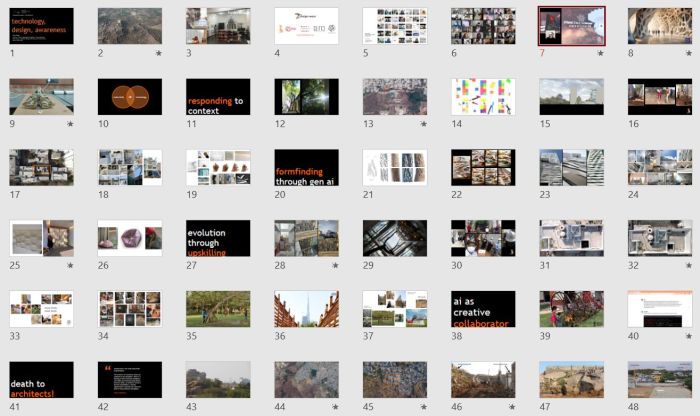The image size is (700, 416).
Task: Select the 'technology, design, awareness' title slide
Action: [42, 26]
